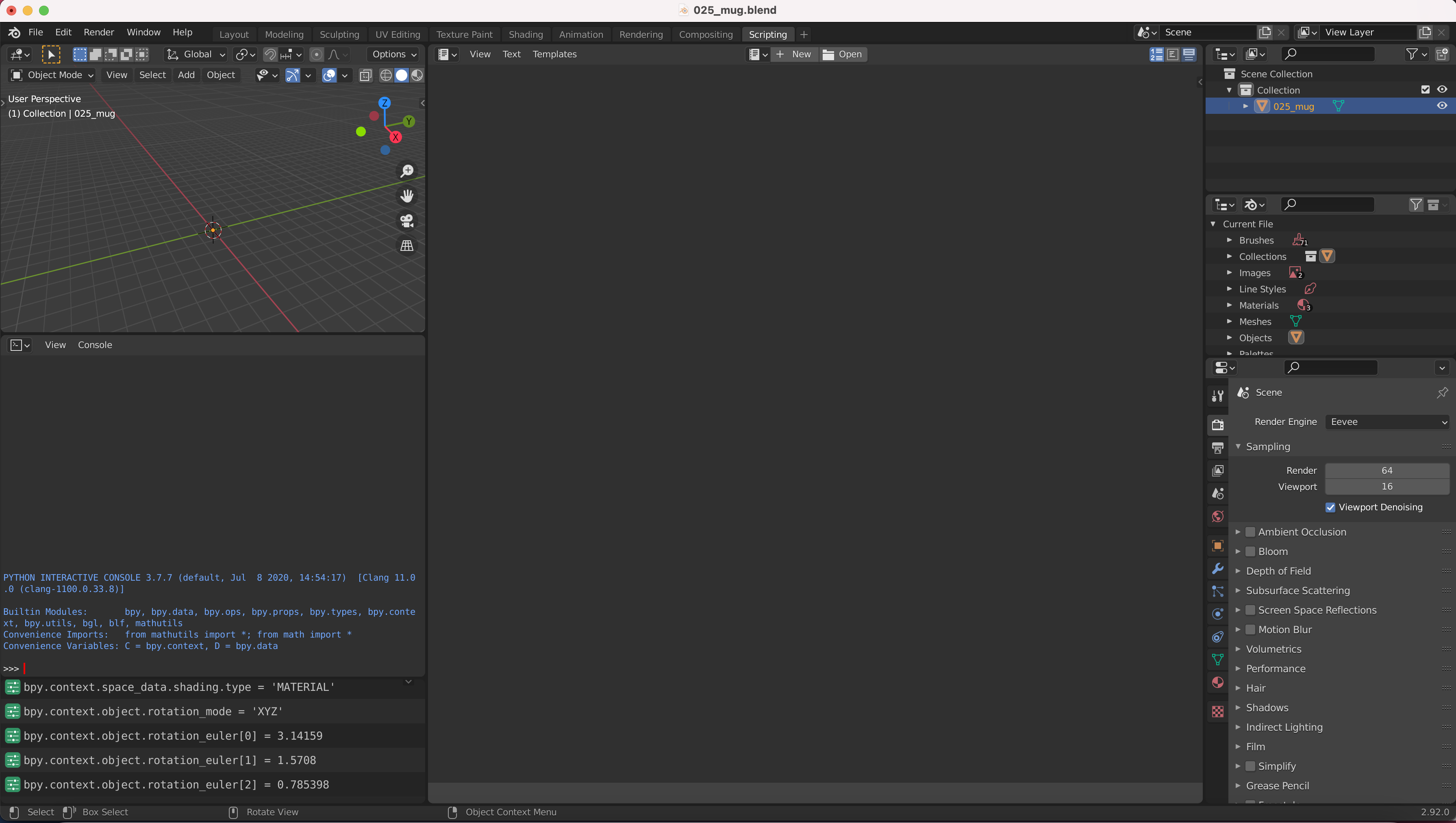Image resolution: width=1456 pixels, height=823 pixels.
Task: Click the Blender logo menu icon
Action: pyautogui.click(x=14, y=32)
